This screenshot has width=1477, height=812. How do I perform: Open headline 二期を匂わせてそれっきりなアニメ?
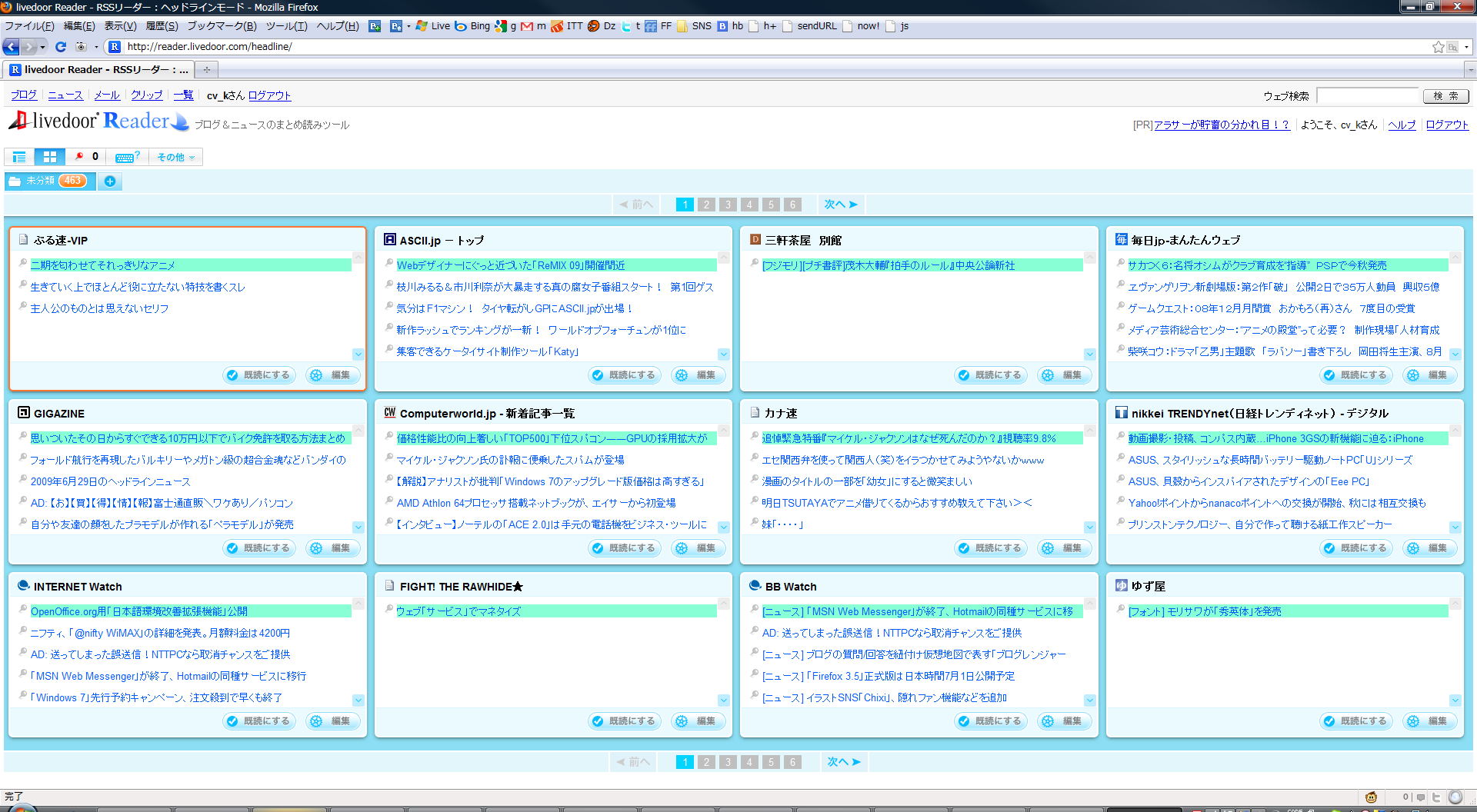coord(102,265)
